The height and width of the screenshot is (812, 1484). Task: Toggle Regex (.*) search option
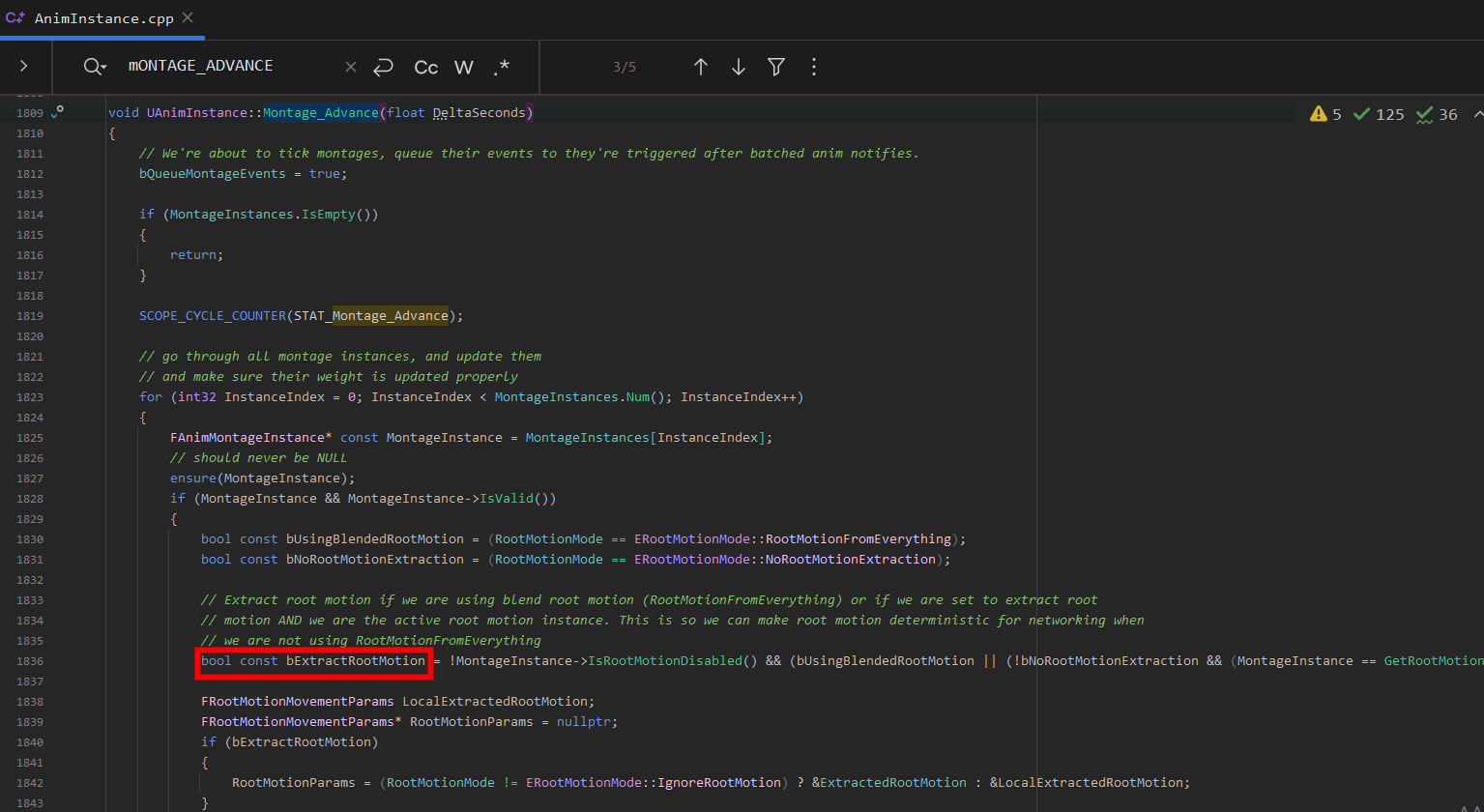click(501, 67)
